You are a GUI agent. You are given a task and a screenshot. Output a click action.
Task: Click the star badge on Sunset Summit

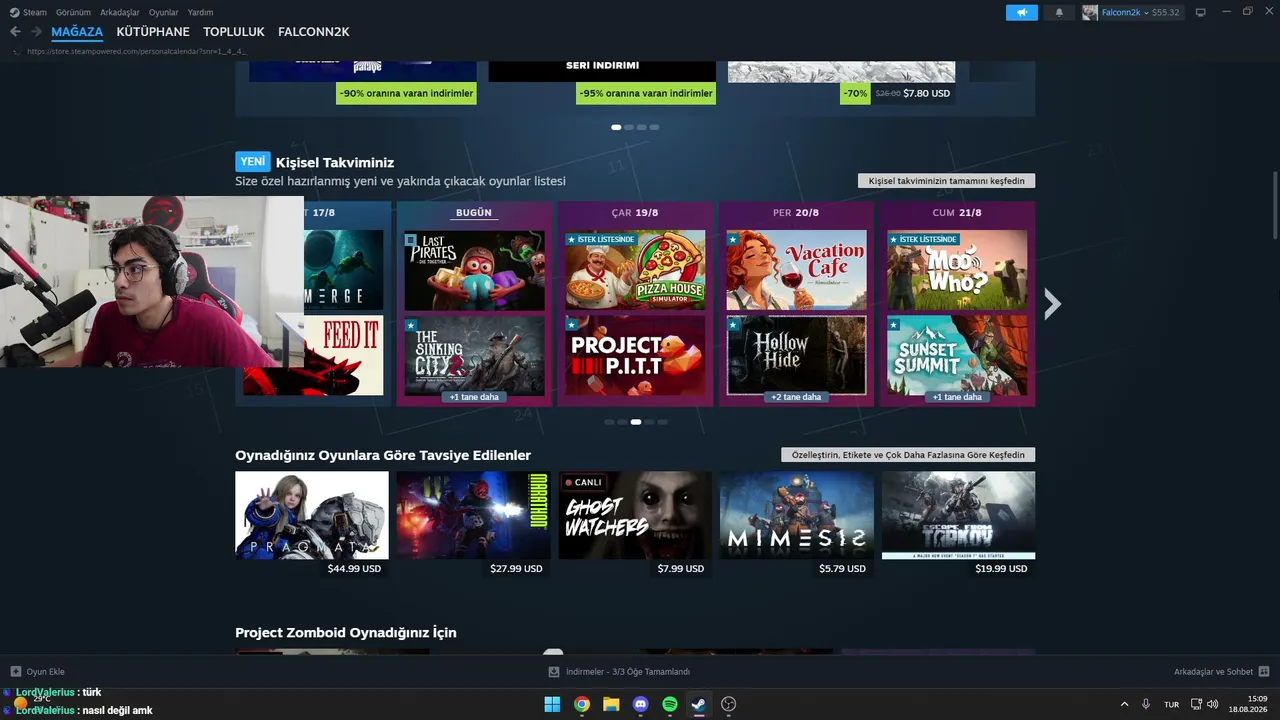point(894,325)
